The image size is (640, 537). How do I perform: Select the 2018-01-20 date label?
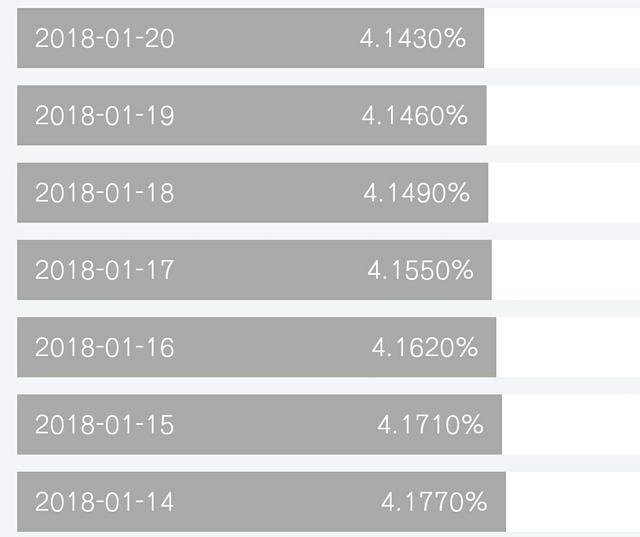click(104, 39)
